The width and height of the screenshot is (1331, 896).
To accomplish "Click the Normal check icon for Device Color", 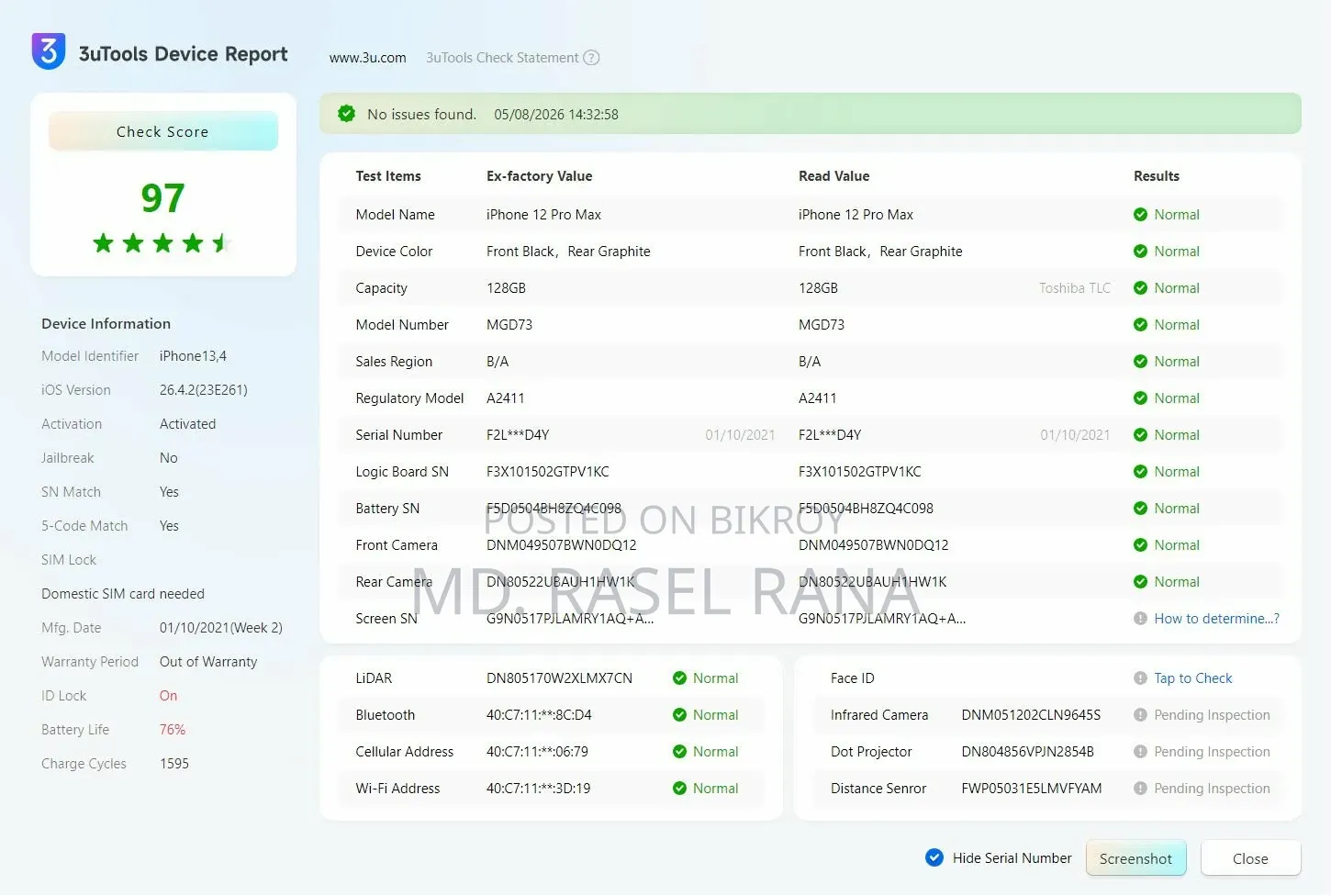I will point(1140,252).
